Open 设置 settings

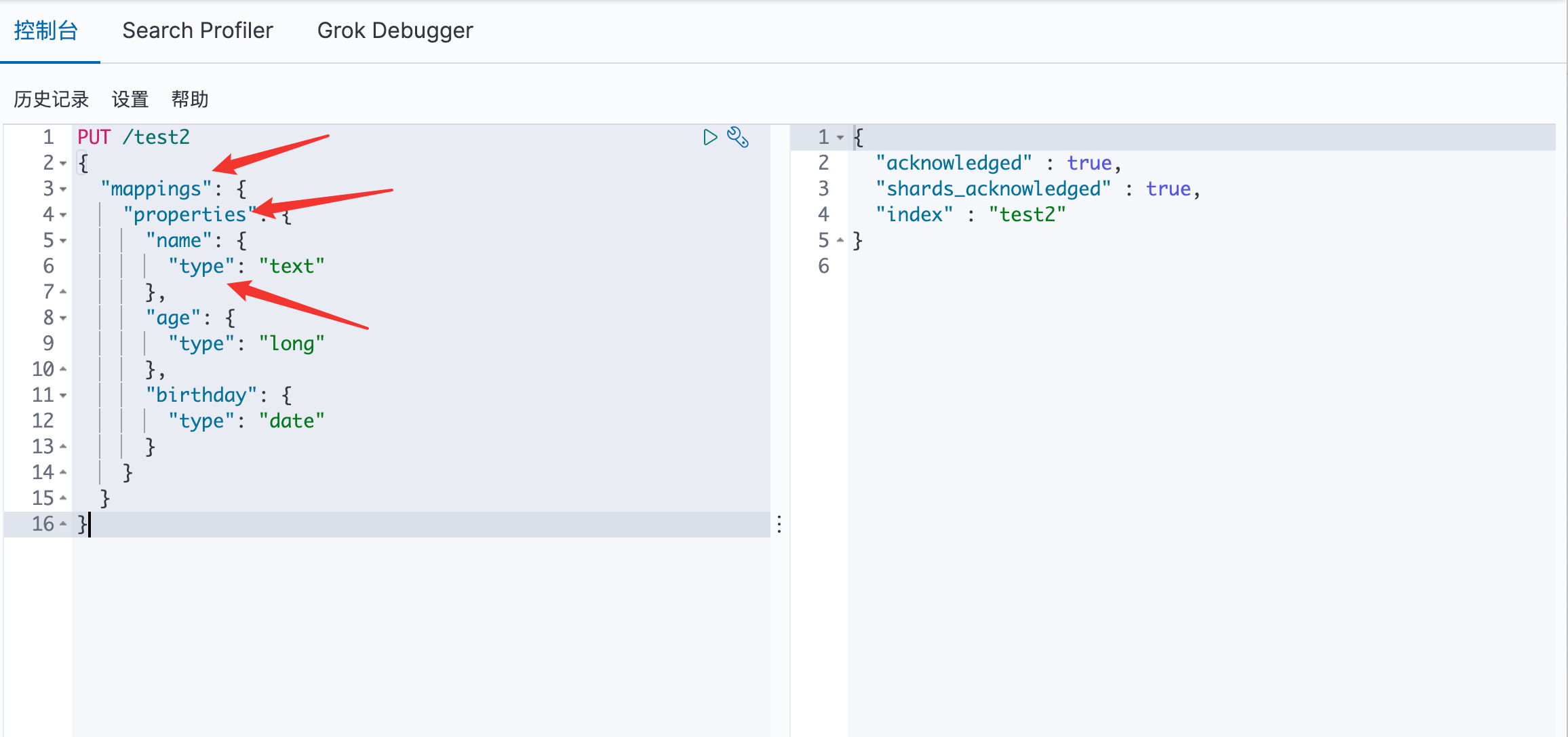(x=130, y=100)
